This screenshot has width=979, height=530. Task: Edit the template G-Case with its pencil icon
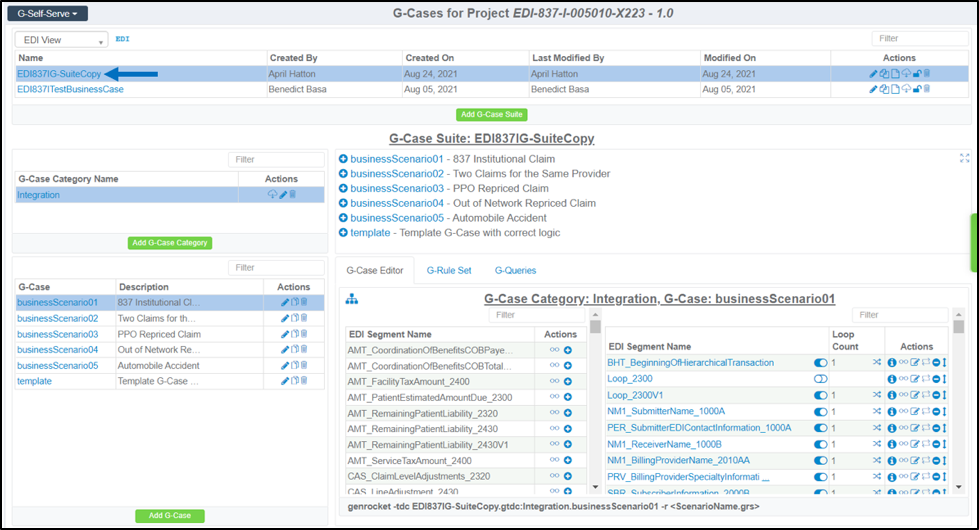[285, 381]
